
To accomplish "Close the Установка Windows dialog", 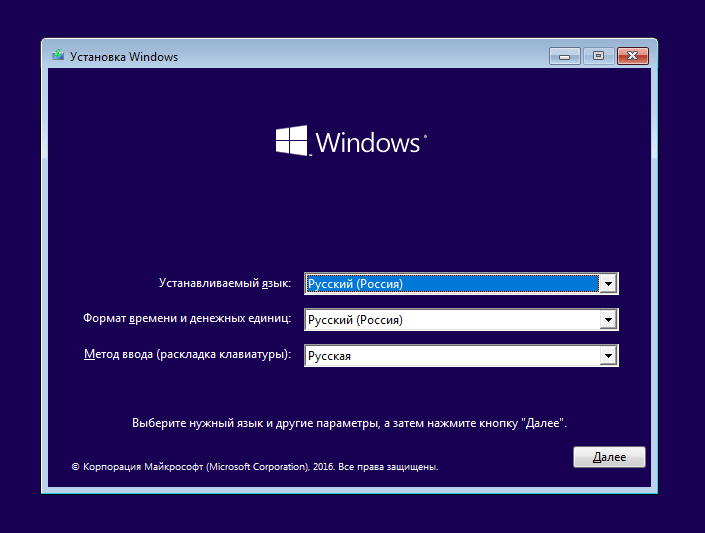I will tap(633, 56).
